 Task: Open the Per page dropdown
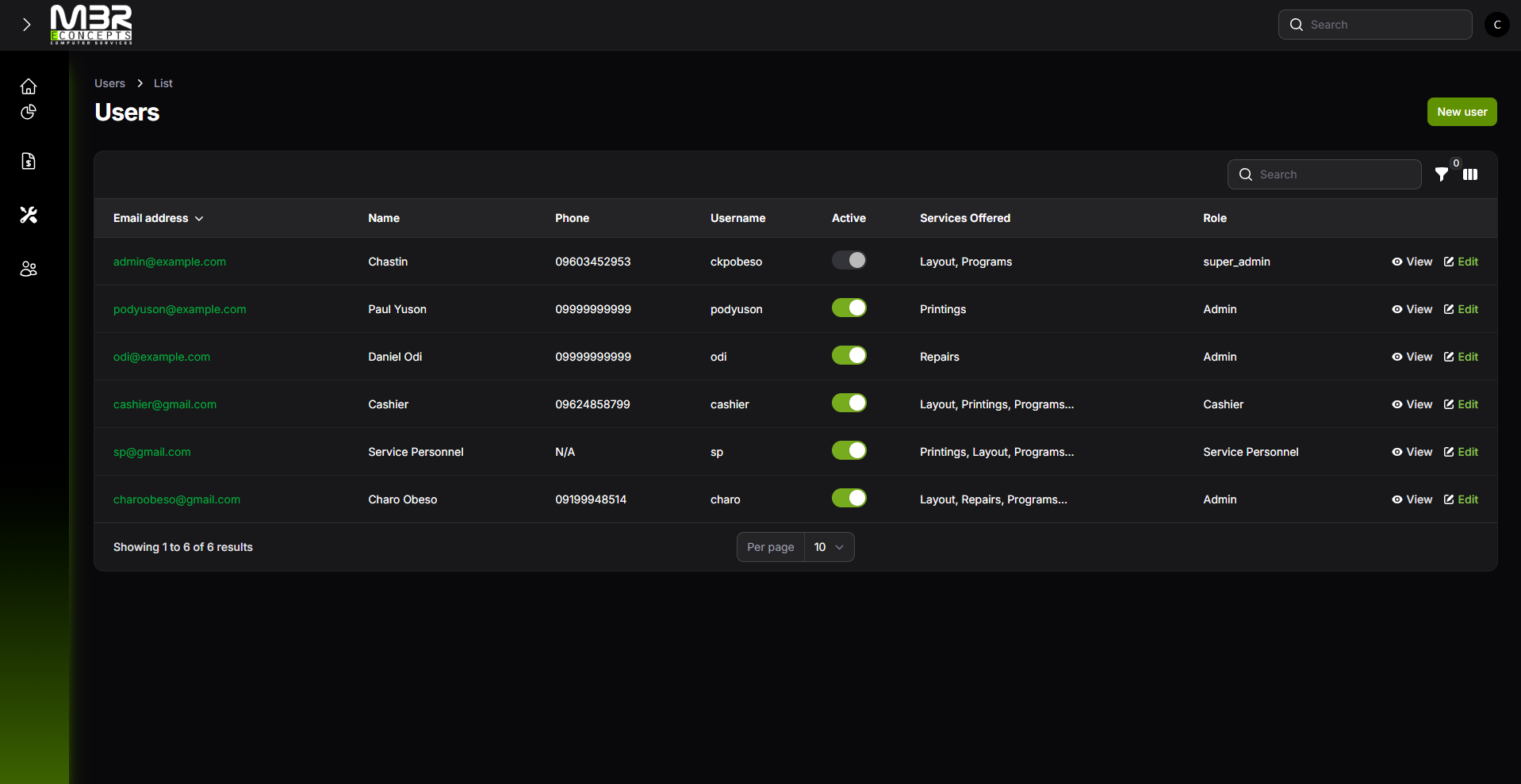[x=829, y=547]
